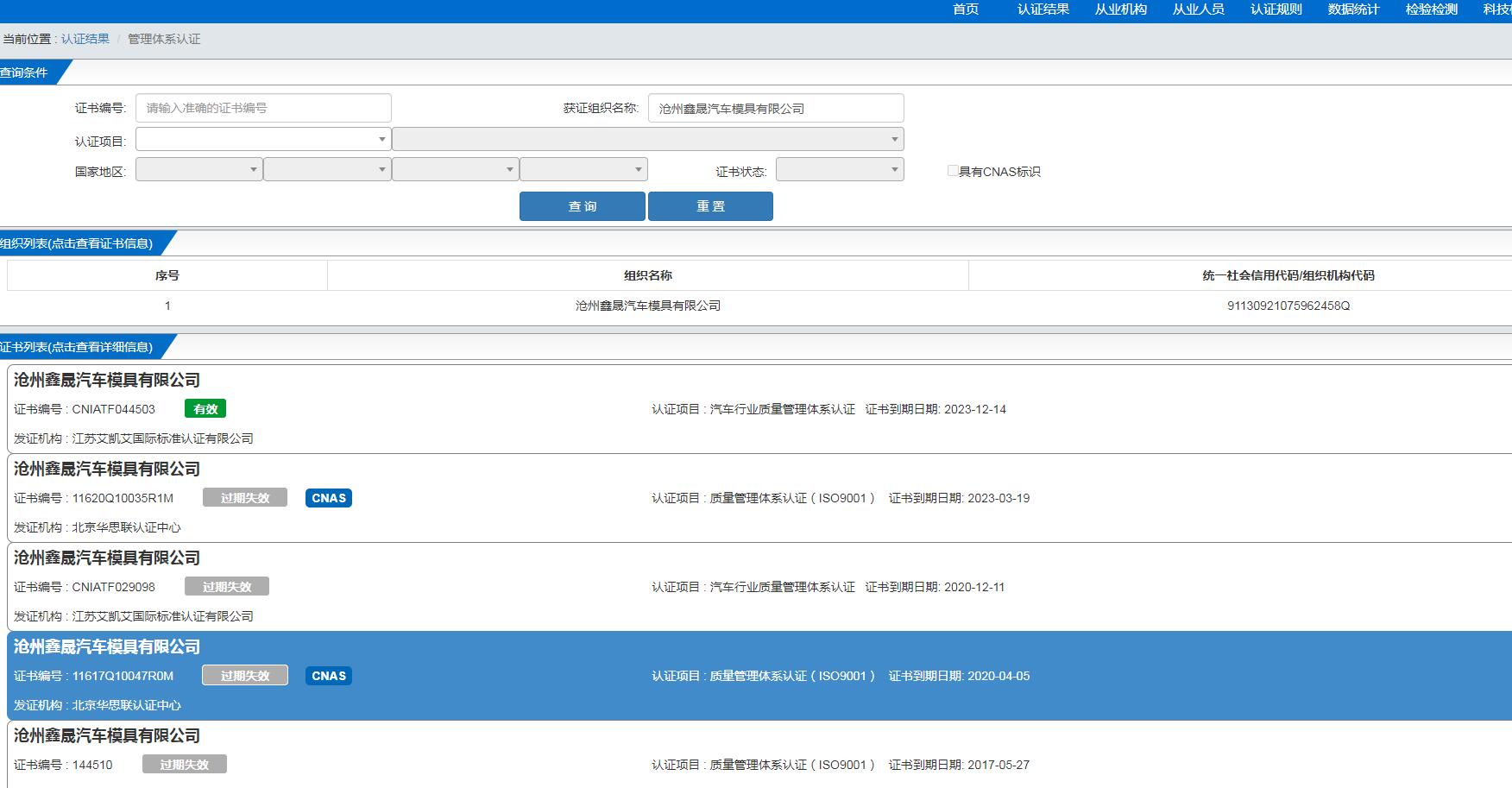Click the 重置 button
The height and width of the screenshot is (788, 1512).
710,206
